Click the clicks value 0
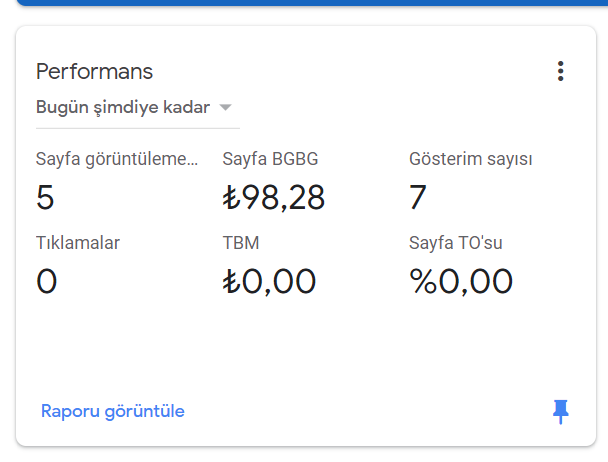The width and height of the screenshot is (608, 462). pyautogui.click(x=47, y=281)
